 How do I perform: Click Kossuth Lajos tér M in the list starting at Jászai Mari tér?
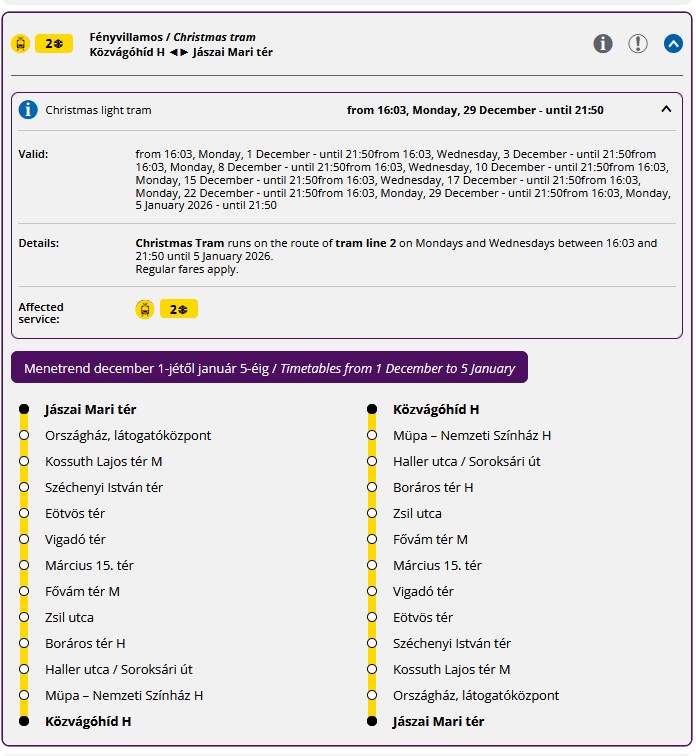tap(104, 461)
